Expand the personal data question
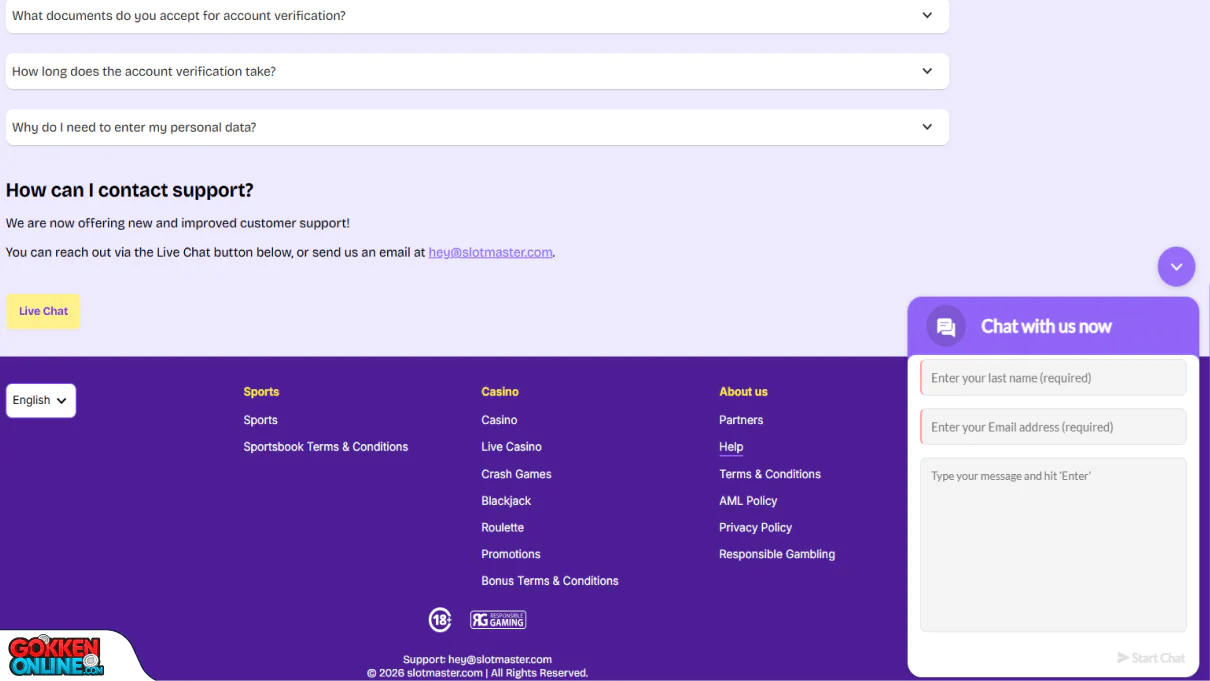This screenshot has height=681, width=1210. [477, 128]
